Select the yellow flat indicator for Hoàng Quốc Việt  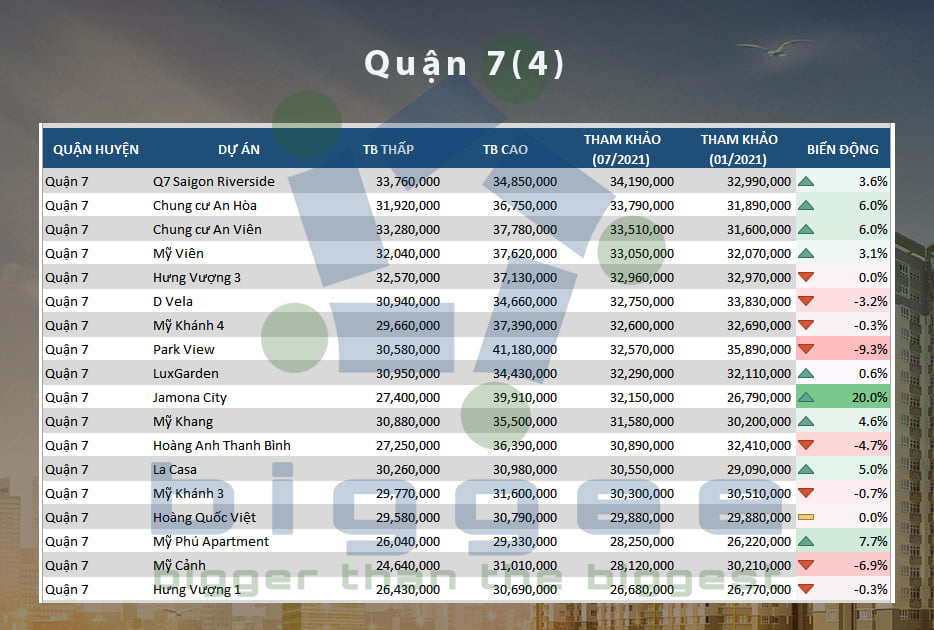coord(806,517)
